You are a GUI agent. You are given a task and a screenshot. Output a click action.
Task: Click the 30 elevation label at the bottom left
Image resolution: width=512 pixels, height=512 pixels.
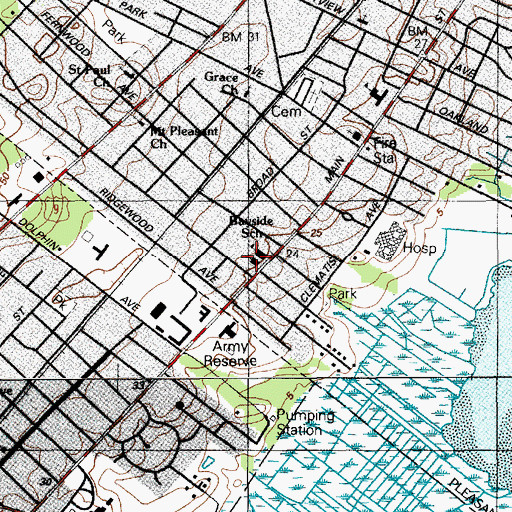[46, 482]
